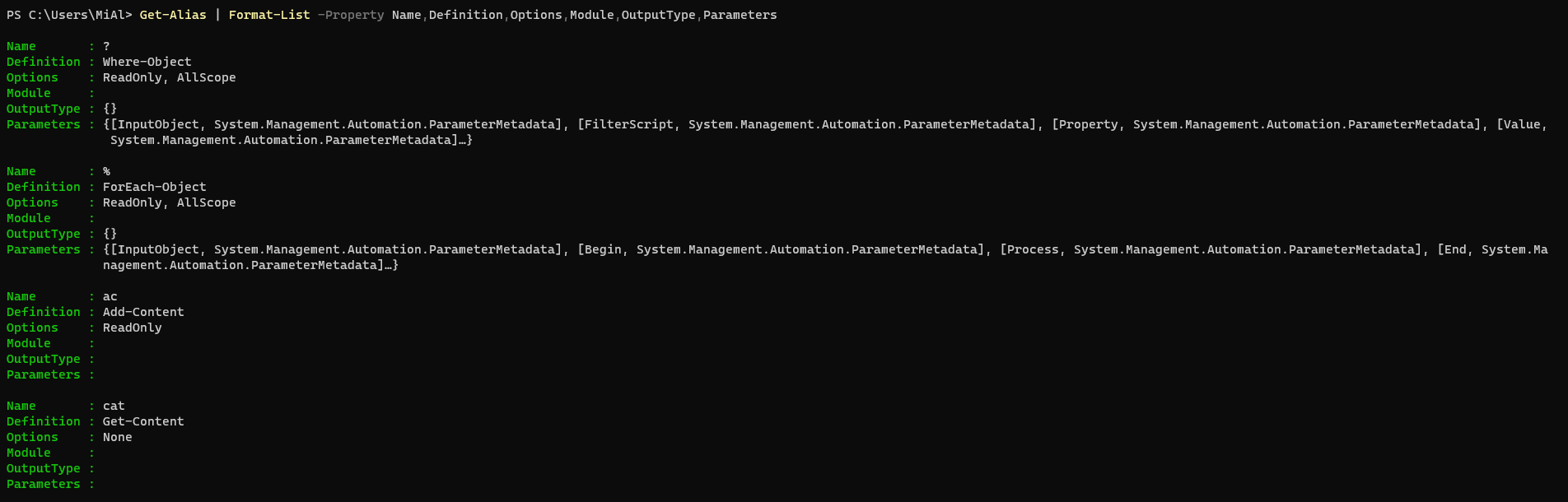
Task: Click the "?" alias name
Action: [x=106, y=46]
